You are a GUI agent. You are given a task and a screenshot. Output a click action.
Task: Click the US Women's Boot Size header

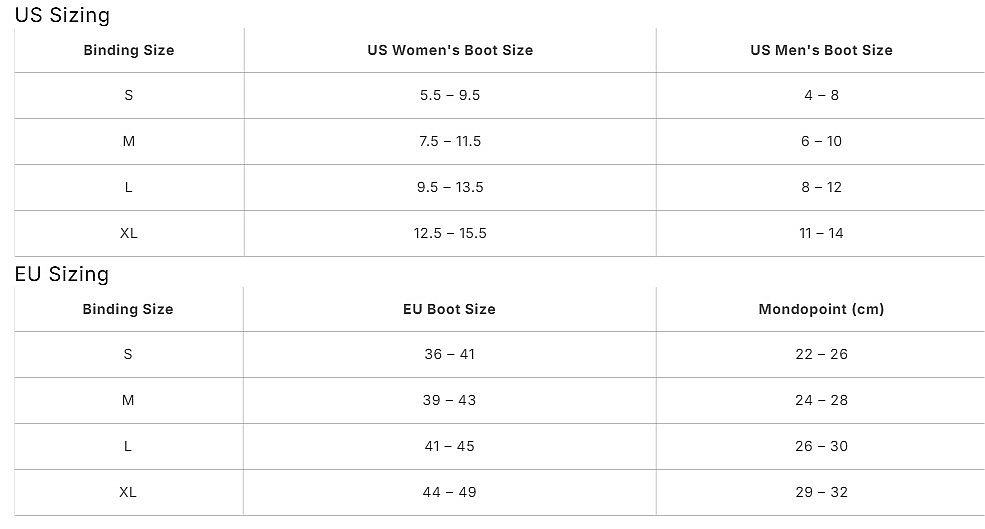450,50
